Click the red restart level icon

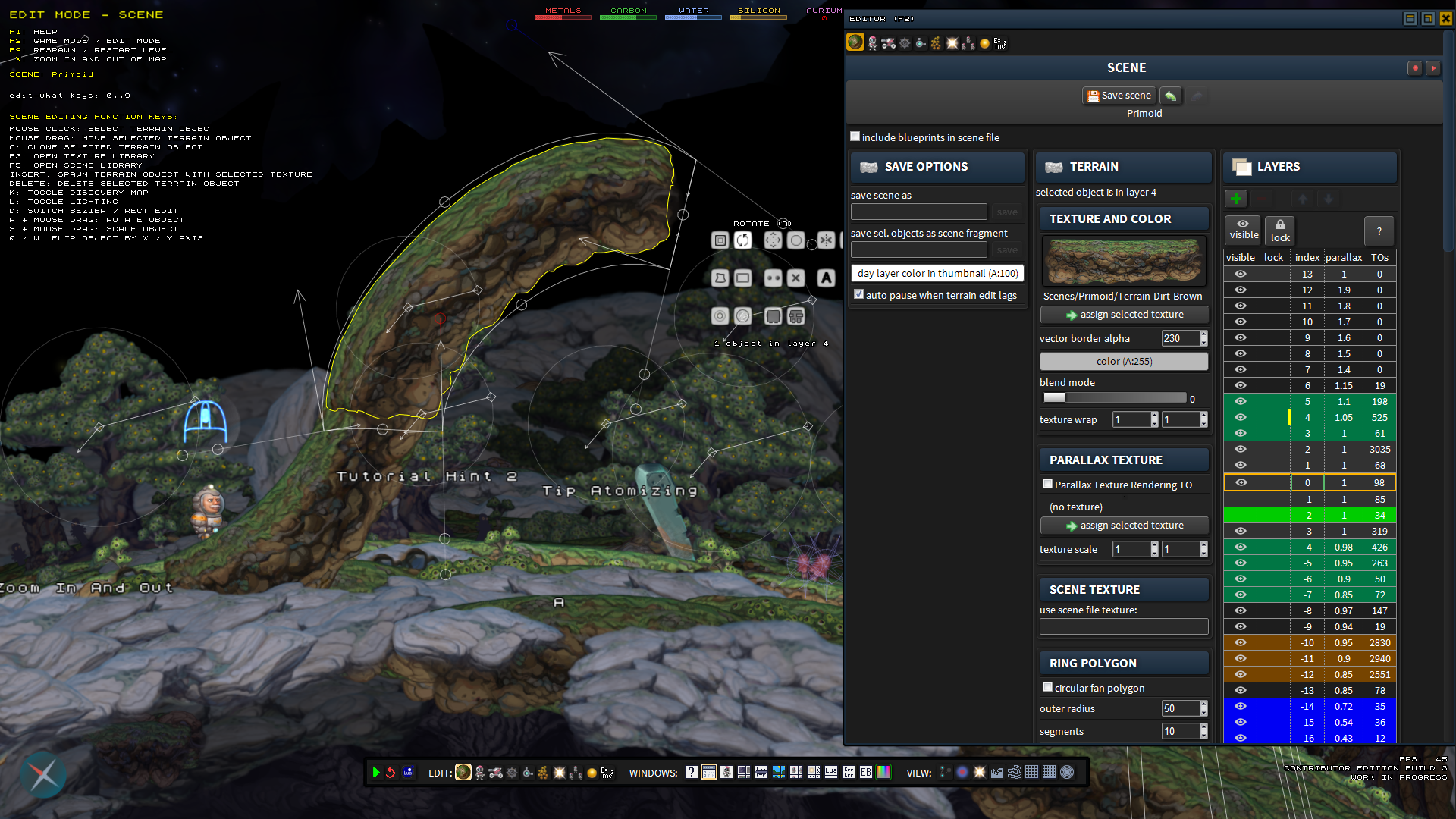tap(391, 773)
